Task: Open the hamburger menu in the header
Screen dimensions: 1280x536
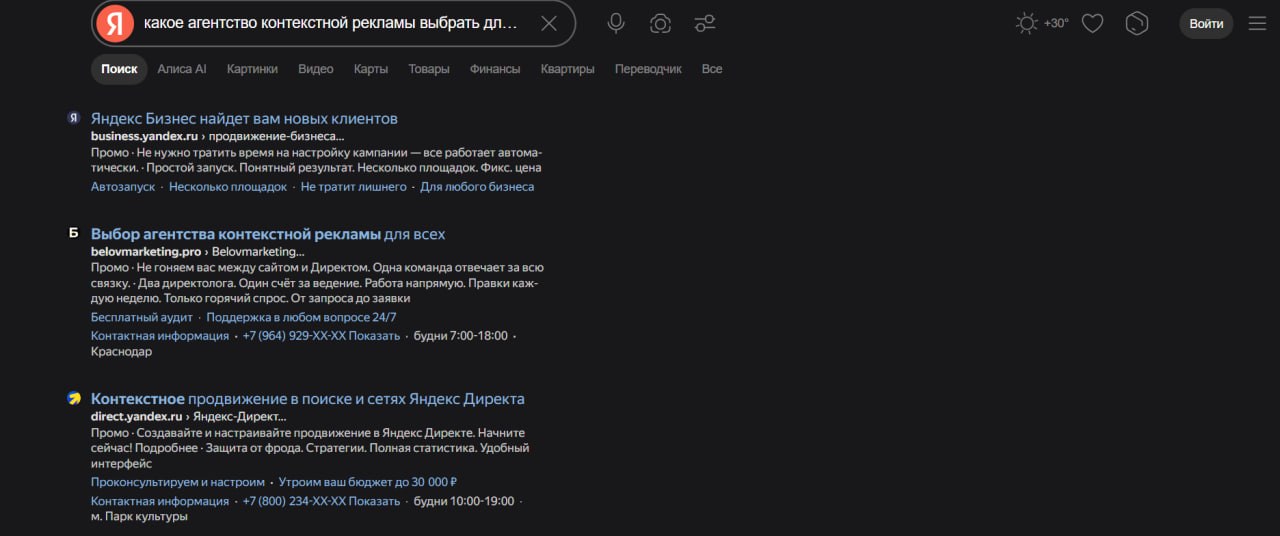Action: [1257, 23]
